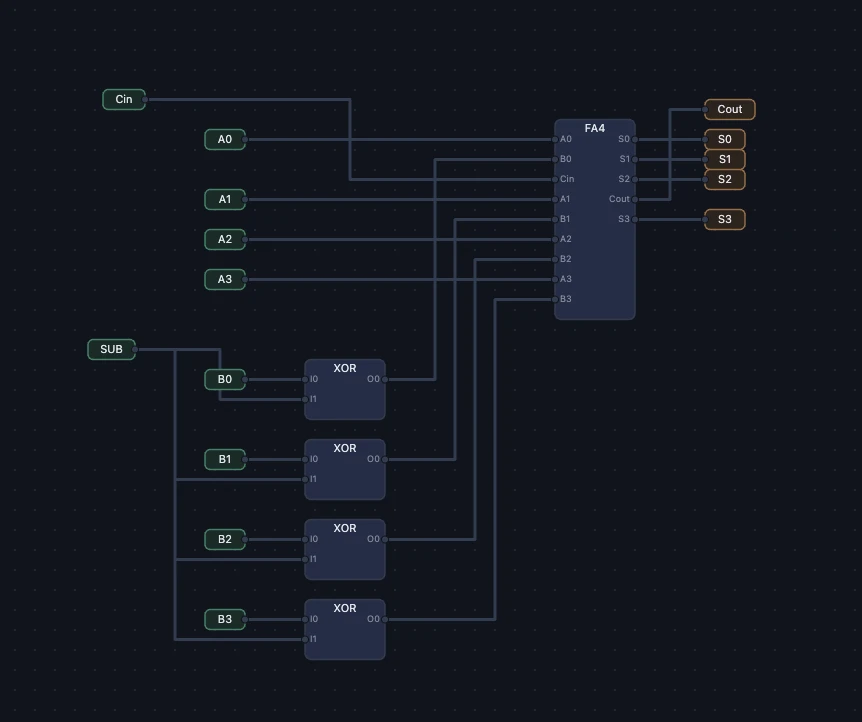Click the FA4 S1 output pin
This screenshot has height=722, width=862.
(635, 159)
